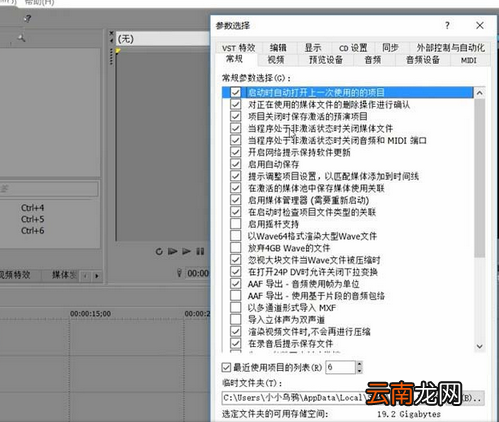This screenshot has width=499, height=422.
Task: Click the microphone icon beside timecode
Action: [179, 273]
